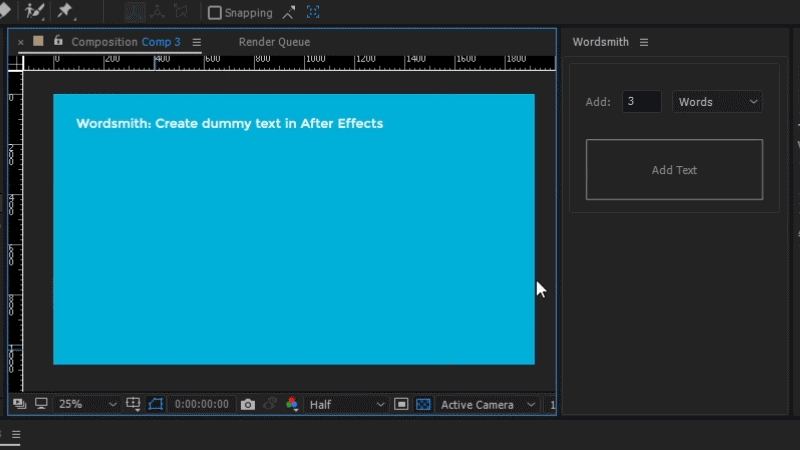This screenshot has width=800, height=450.
Task: Click the tan composition label color swatch
Action: 38,41
